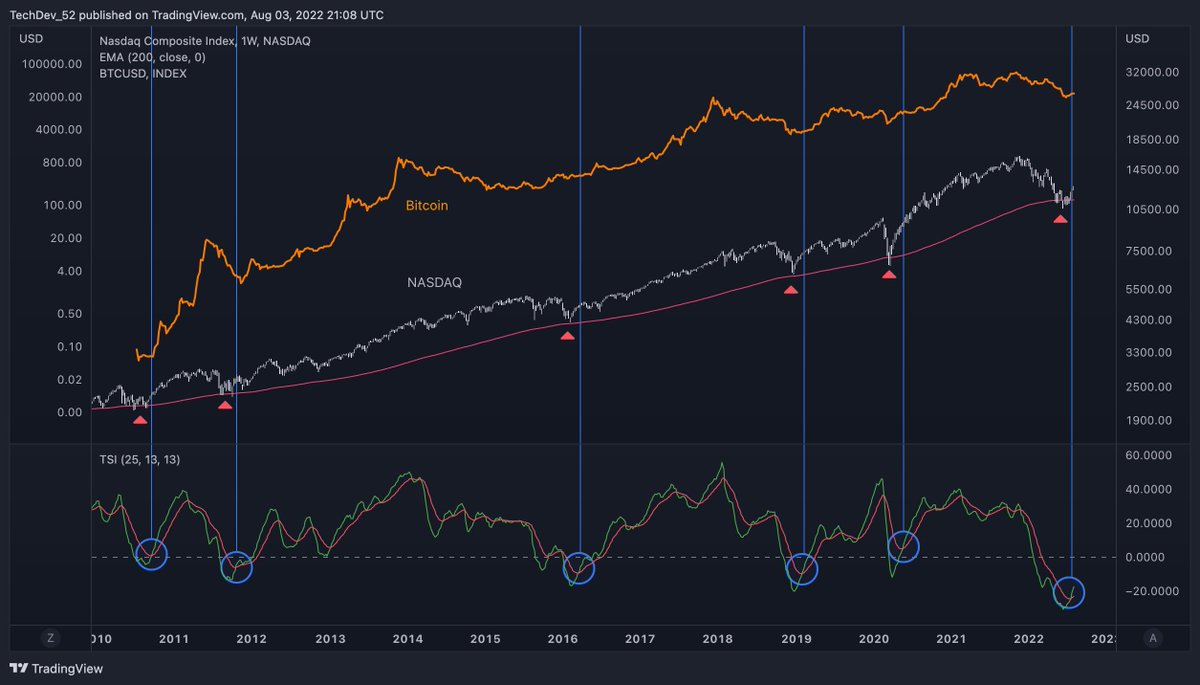Click the right USD axis label
The image size is (1200, 685).
pyautogui.click(x=1138, y=39)
